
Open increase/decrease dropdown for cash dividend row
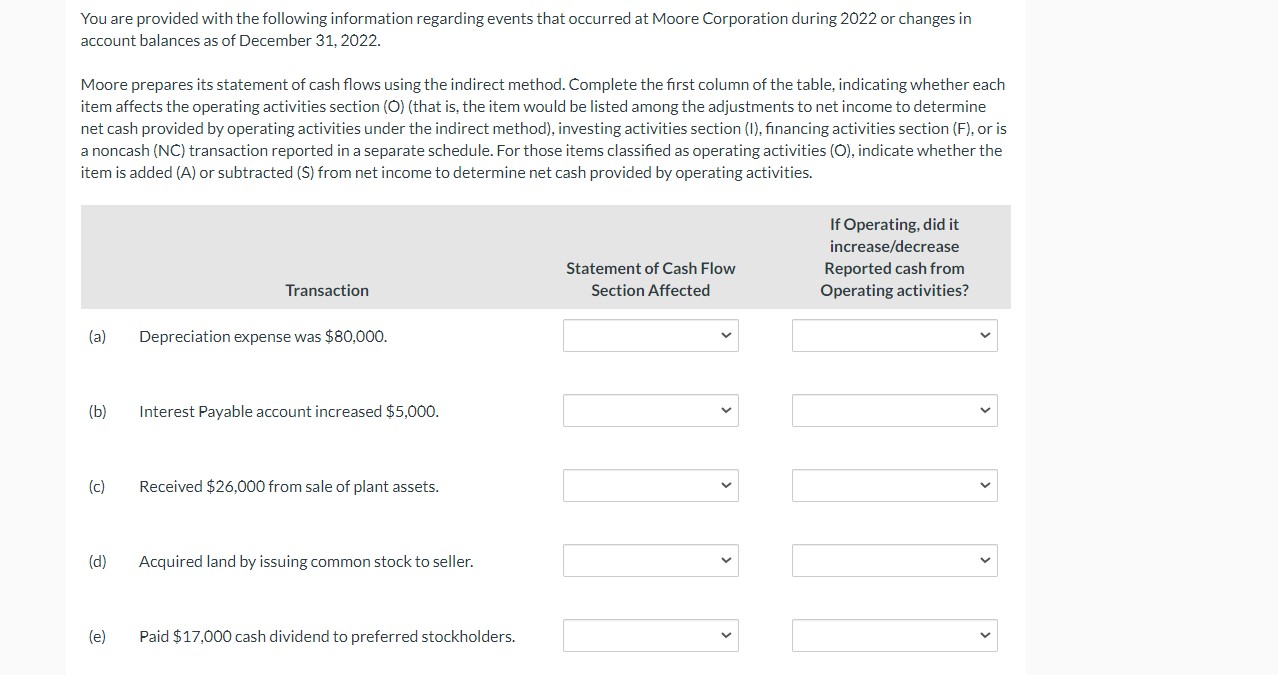[895, 636]
